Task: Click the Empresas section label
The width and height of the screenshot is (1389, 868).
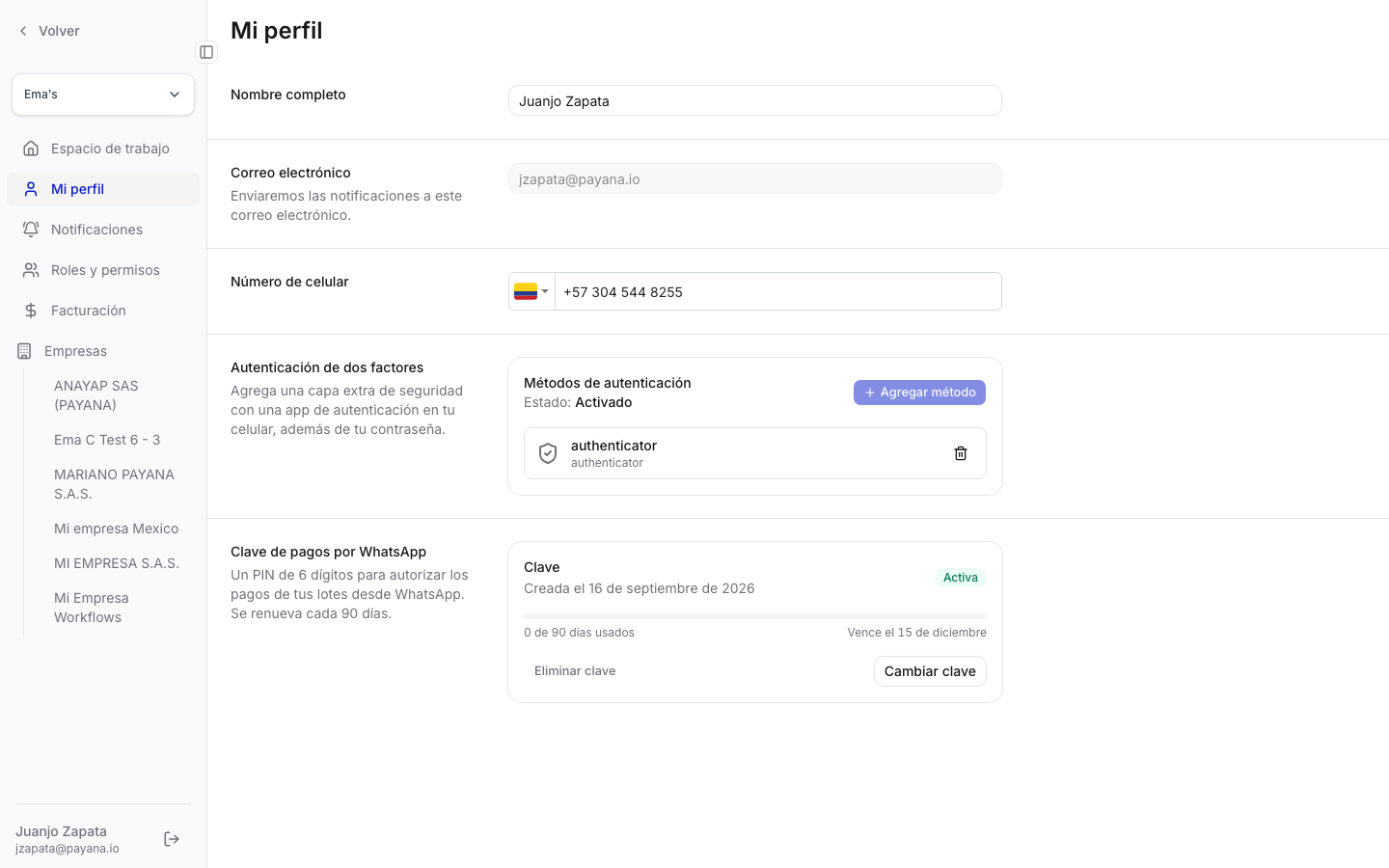Action: (x=75, y=351)
